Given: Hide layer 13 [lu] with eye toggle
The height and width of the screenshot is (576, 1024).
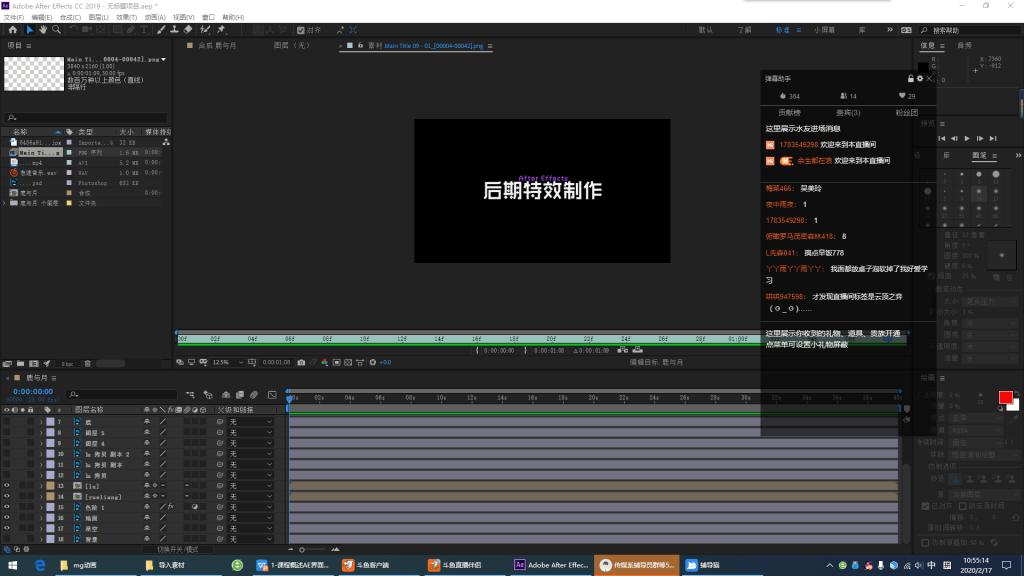Looking at the screenshot, I should [x=7, y=485].
